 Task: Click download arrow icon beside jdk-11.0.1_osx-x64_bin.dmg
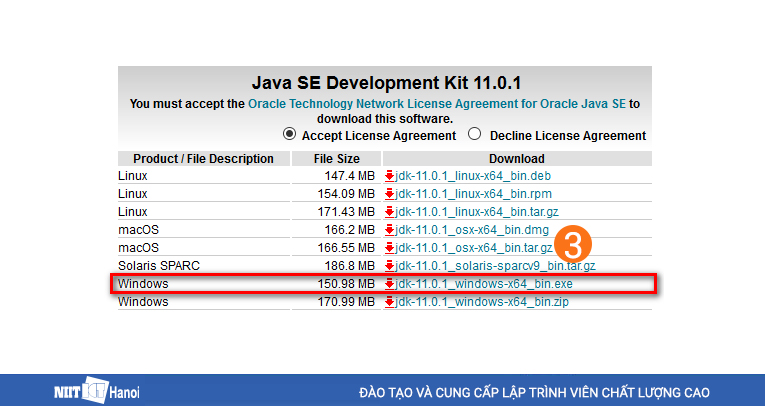(389, 230)
